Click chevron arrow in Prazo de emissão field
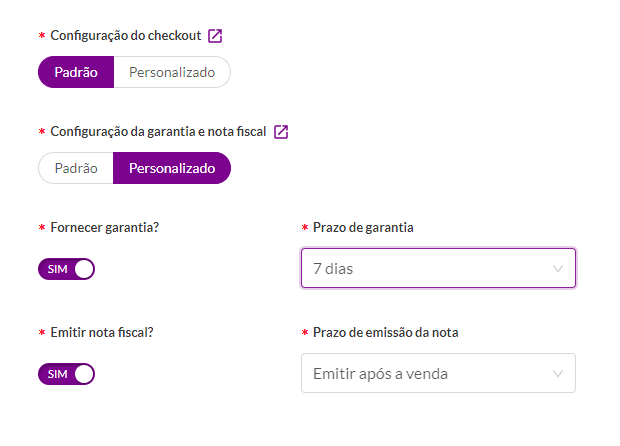620x446 pixels. (x=558, y=374)
